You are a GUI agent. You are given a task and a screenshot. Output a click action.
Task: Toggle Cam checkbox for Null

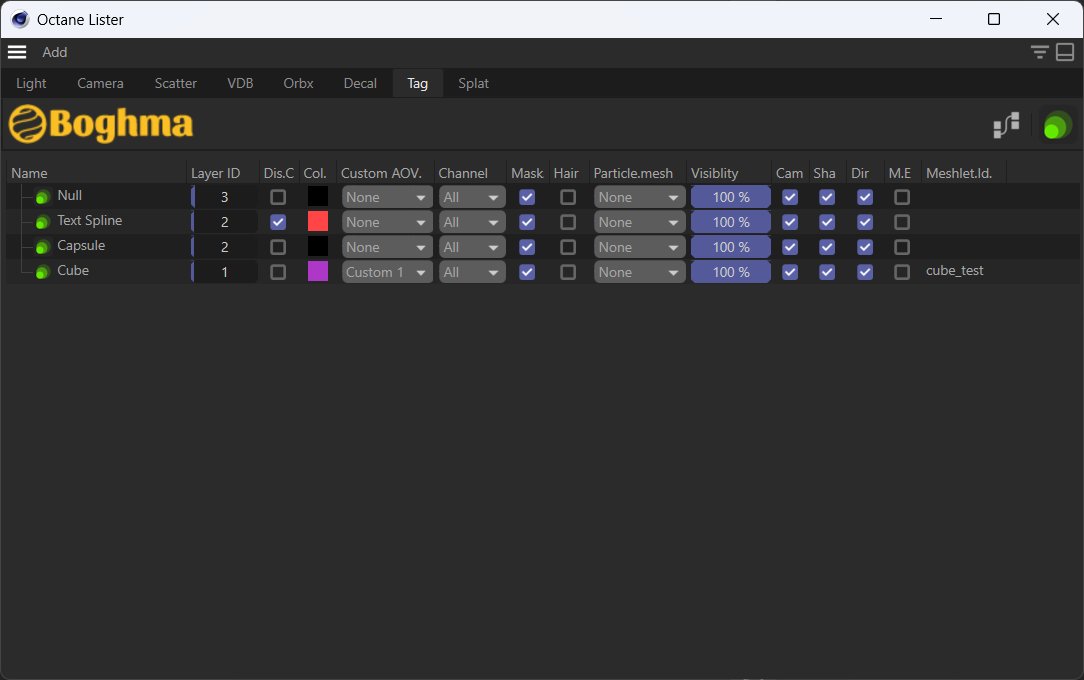(789, 197)
